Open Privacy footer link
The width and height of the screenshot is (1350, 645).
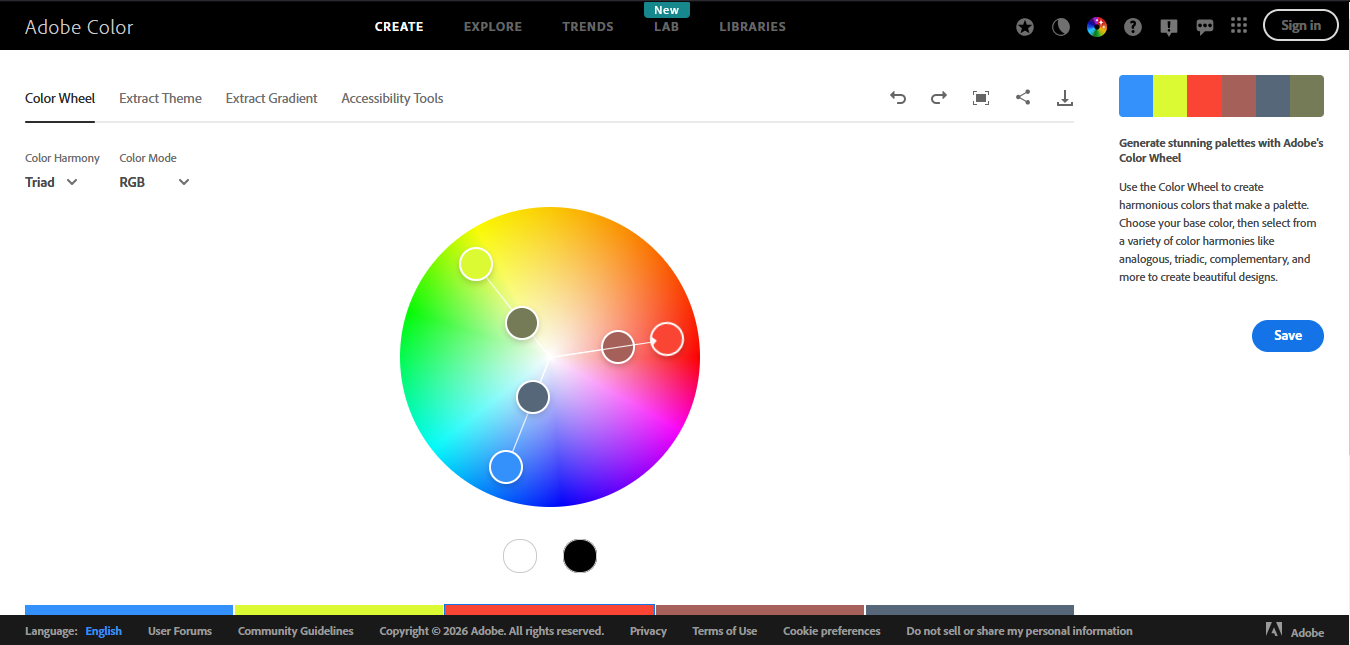648,631
